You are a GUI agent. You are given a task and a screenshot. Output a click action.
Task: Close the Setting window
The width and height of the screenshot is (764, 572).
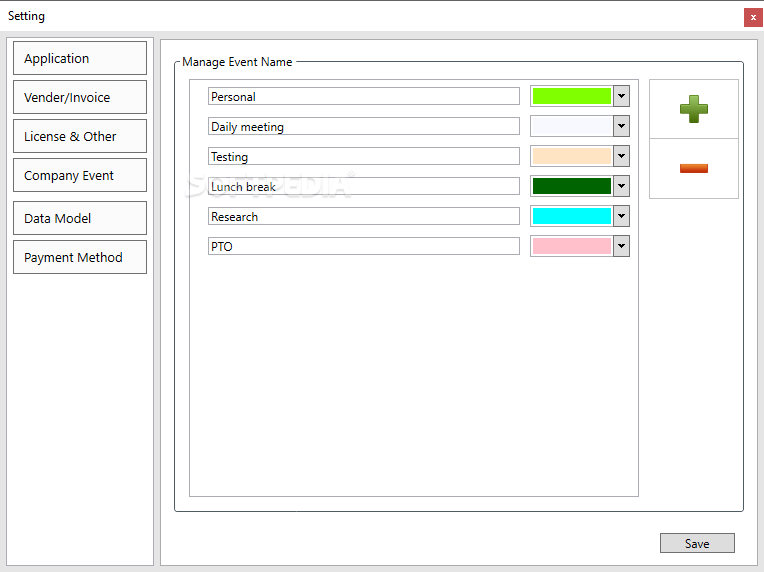tap(753, 17)
